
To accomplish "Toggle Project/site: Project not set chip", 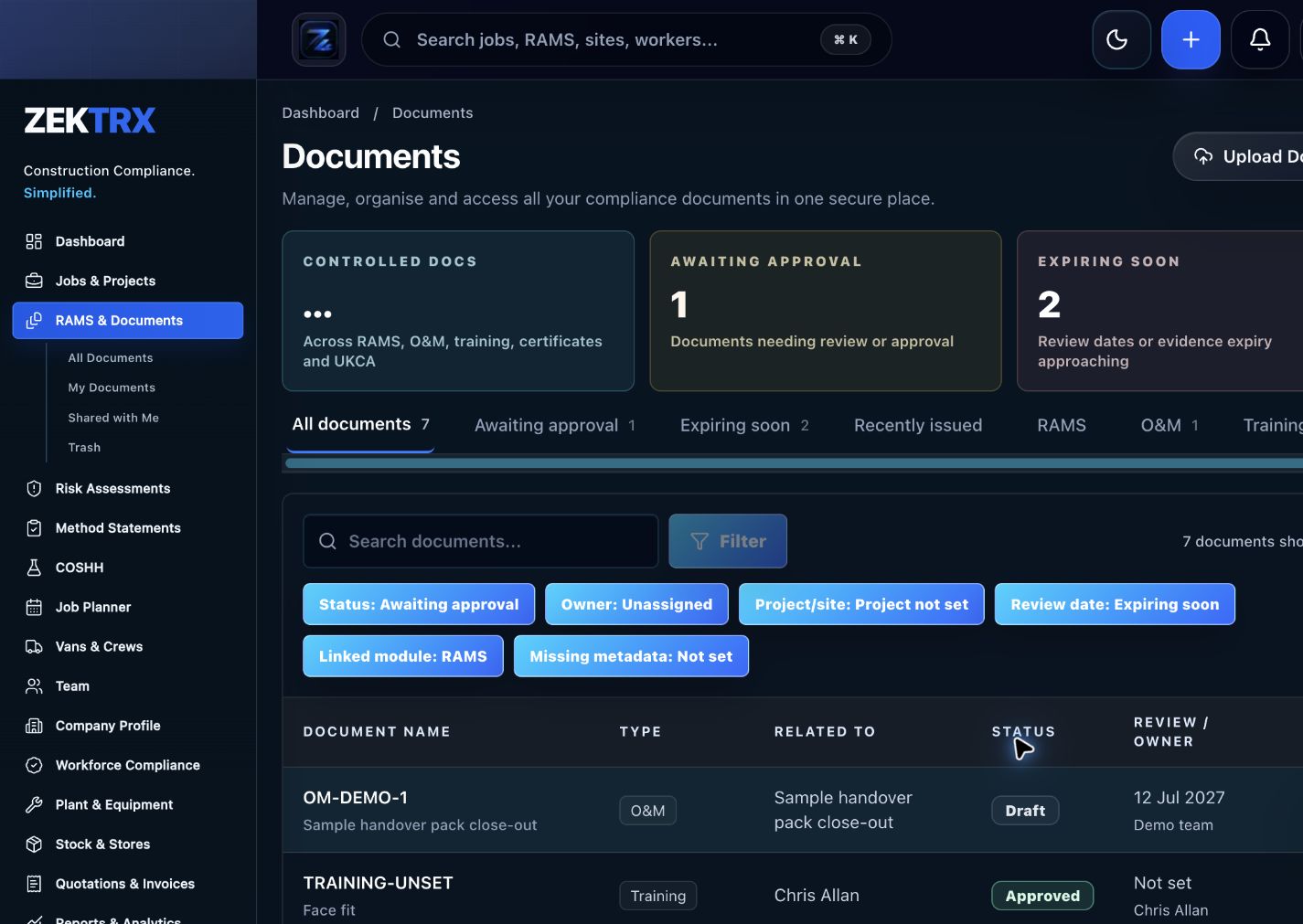I will [x=861, y=604].
